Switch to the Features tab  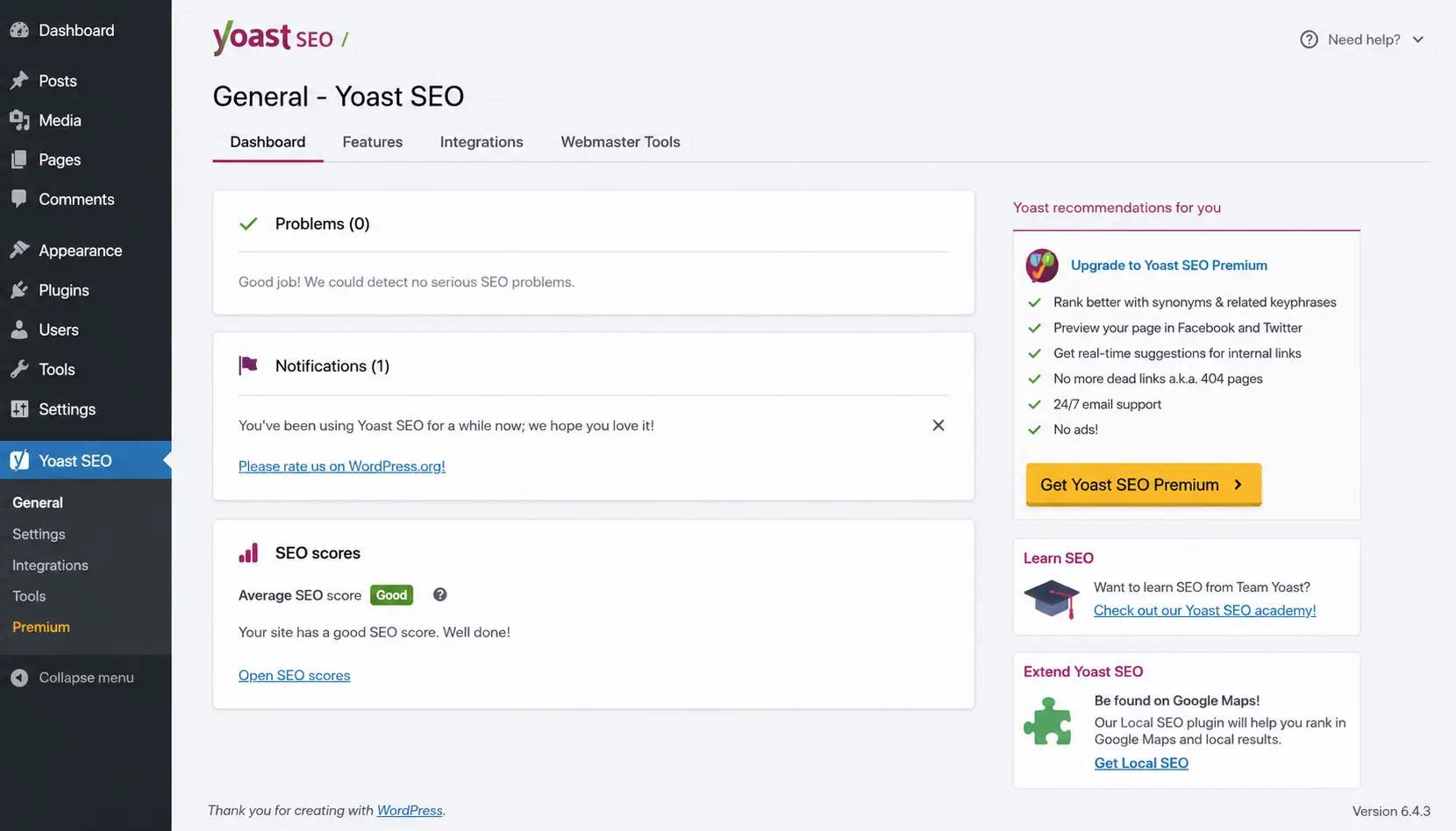tap(373, 142)
